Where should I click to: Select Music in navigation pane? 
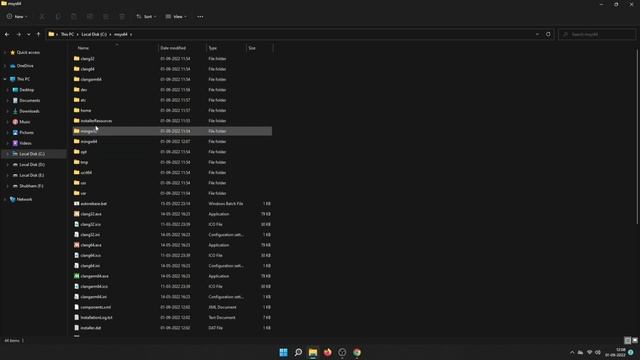(x=24, y=122)
